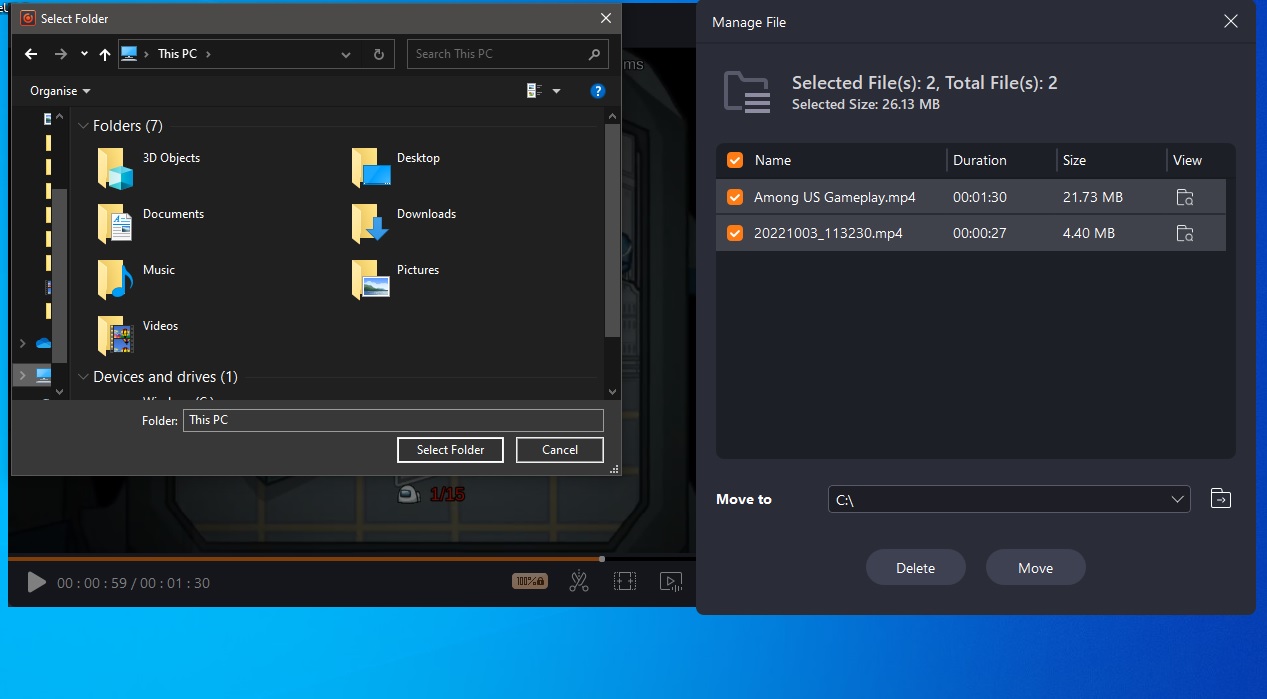The image size is (1267, 699).
Task: Go back in the Select Folder dialog
Action: pyautogui.click(x=31, y=54)
